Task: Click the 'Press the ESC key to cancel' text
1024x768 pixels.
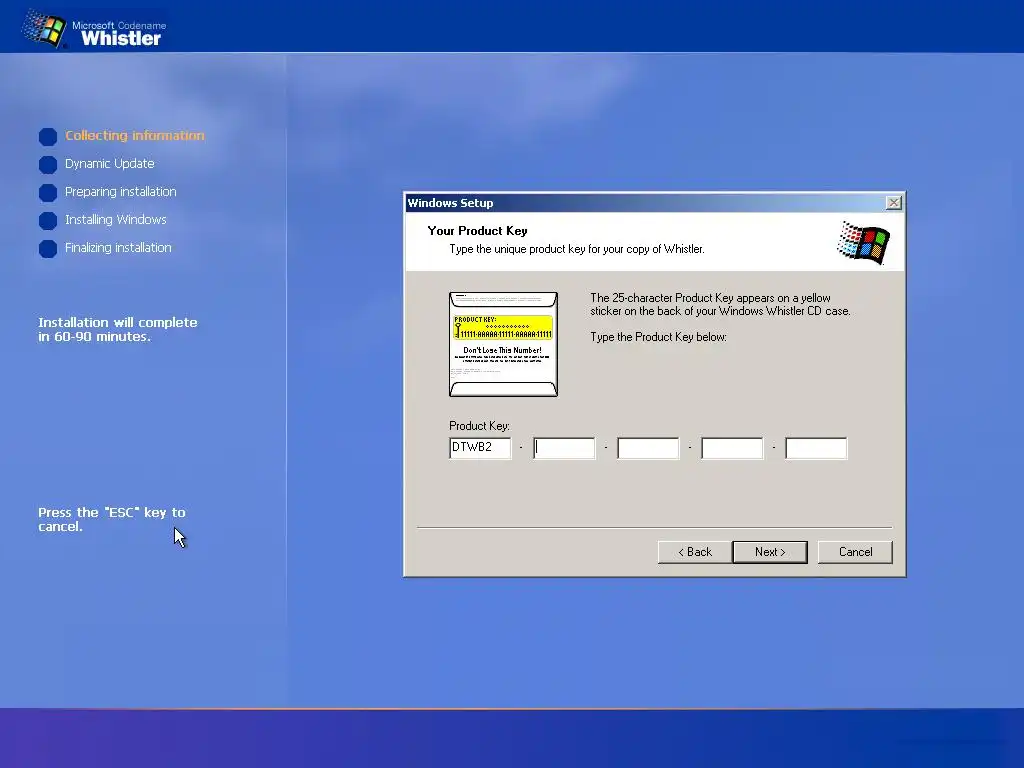Action: pyautogui.click(x=112, y=519)
